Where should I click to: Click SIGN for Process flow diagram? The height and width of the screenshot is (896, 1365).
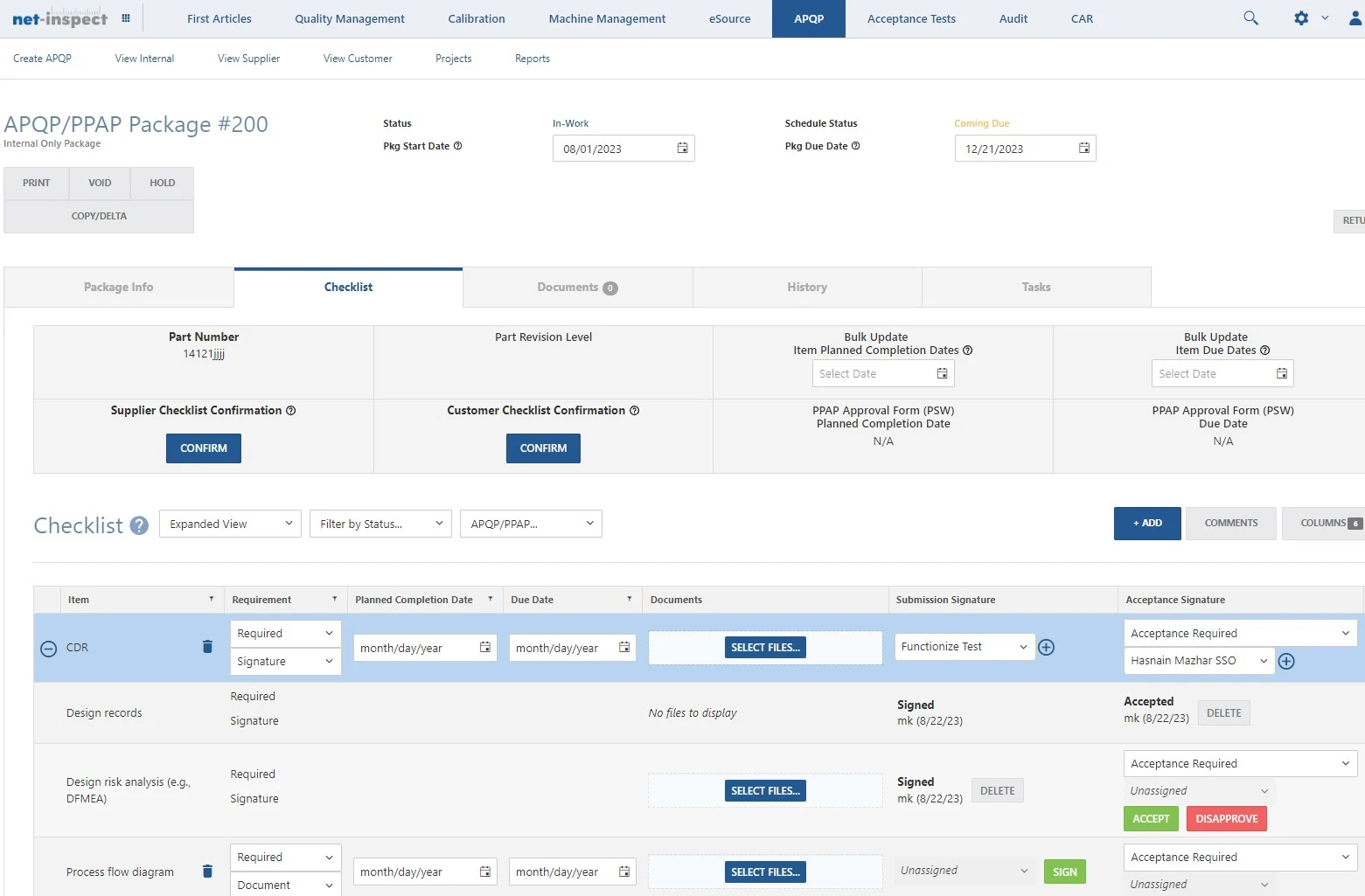(1064, 872)
